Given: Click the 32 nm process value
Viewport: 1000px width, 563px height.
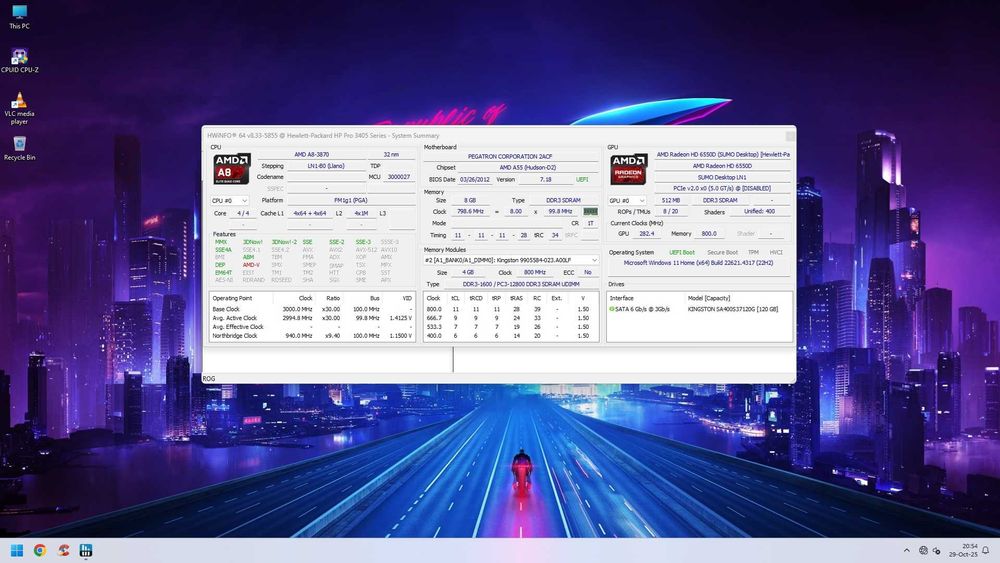Looking at the screenshot, I should (392, 154).
